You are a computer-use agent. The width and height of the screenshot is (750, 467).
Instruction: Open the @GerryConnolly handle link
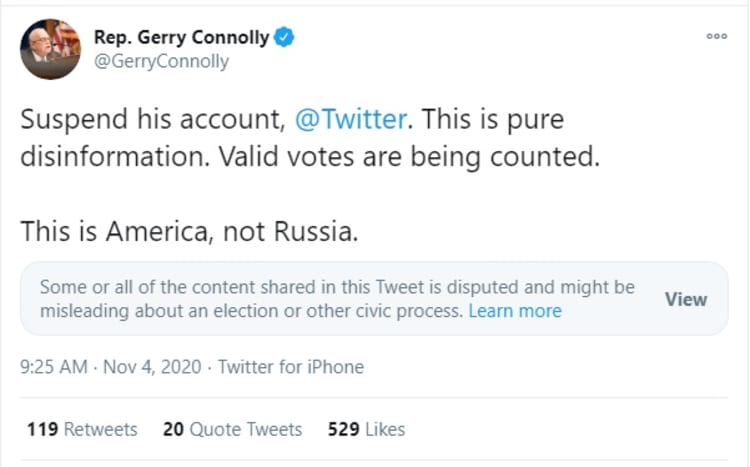point(161,61)
